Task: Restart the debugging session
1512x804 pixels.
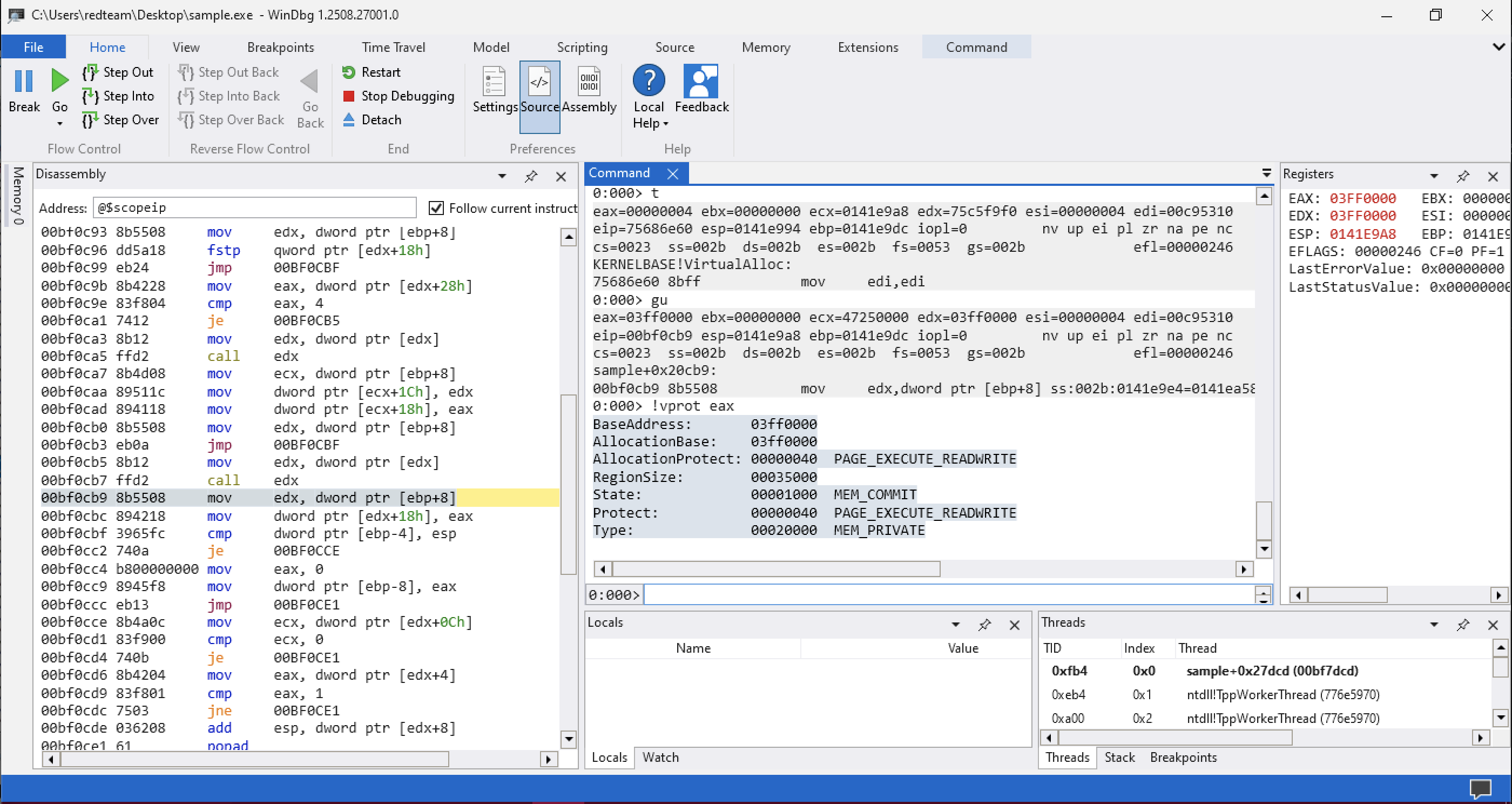Action: [x=372, y=72]
